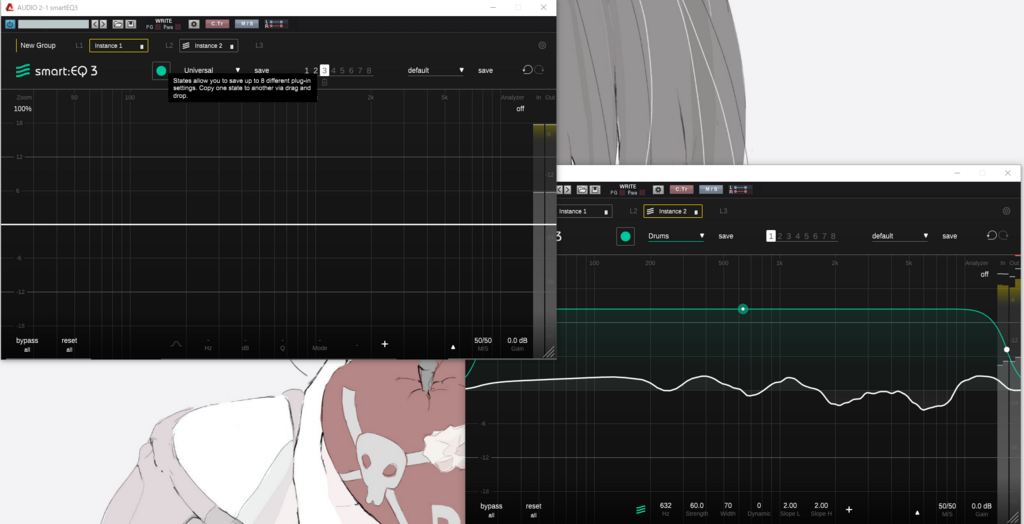This screenshot has width=1024, height=524.
Task: Toggle the M/S button in the back window toolbar
Action: [x=711, y=189]
